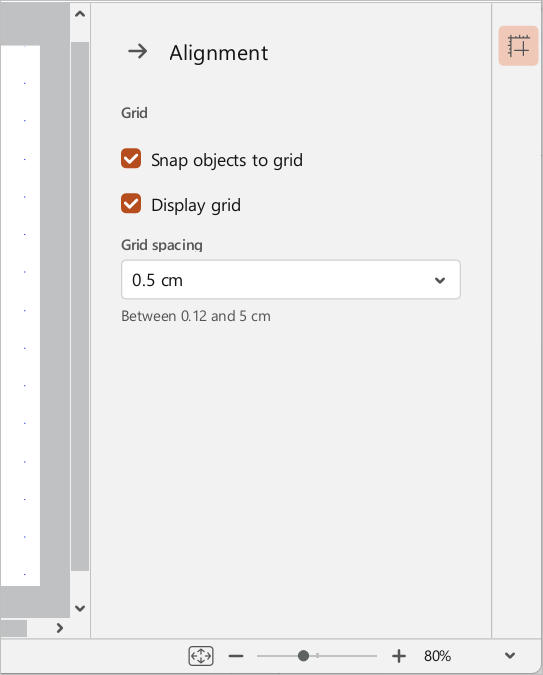Toggle the Alignment pane icon in the right sidebar
This screenshot has height=675, width=543.
click(x=518, y=46)
